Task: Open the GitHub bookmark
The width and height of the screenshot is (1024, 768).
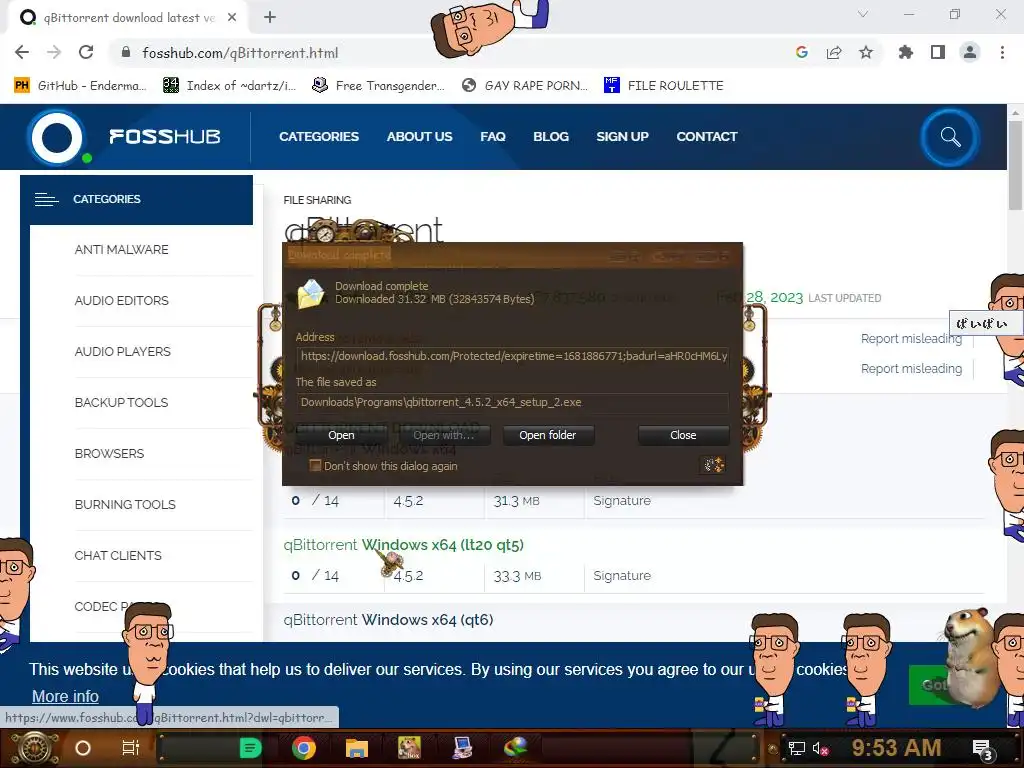Action: (x=80, y=86)
